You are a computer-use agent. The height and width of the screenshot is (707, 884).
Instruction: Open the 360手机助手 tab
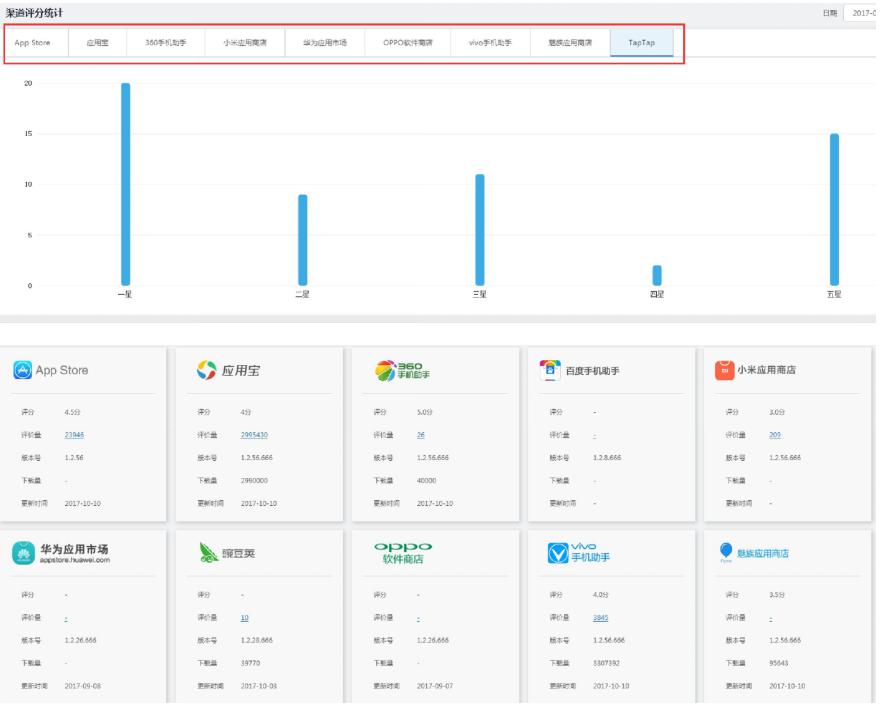coord(166,43)
